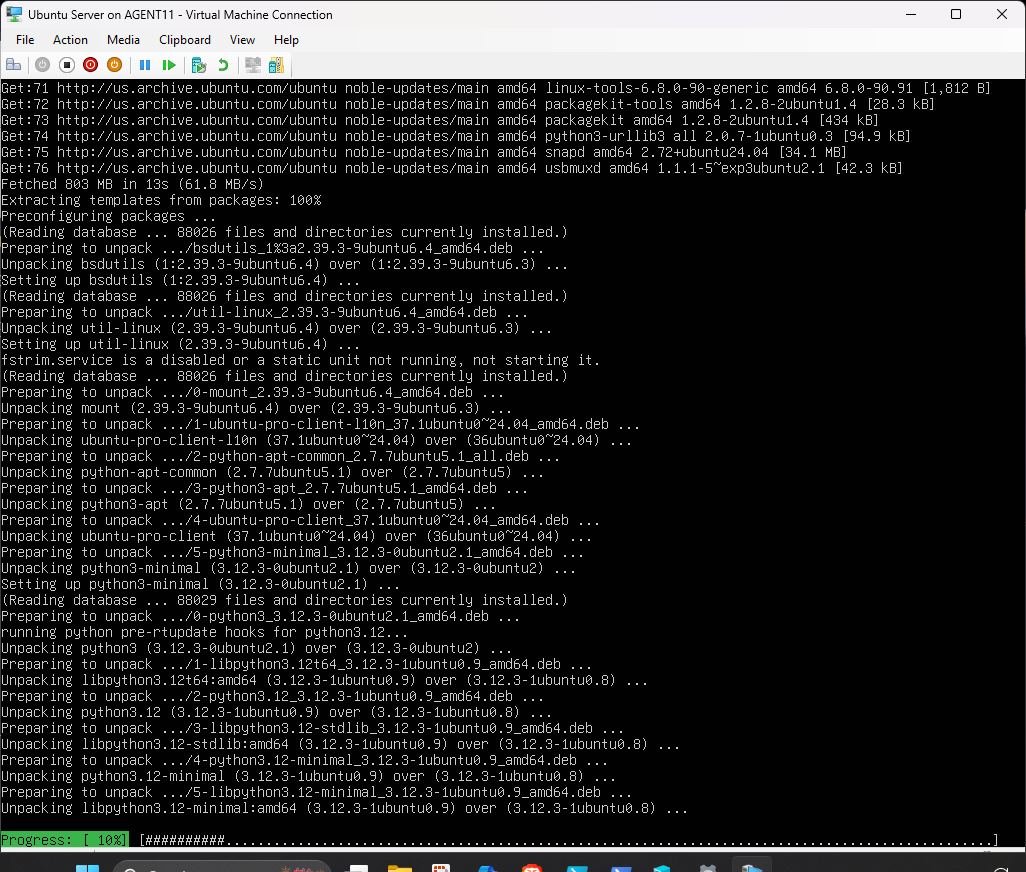1026x872 pixels.
Task: Click the greyed-out Start power icon
Action: (42, 65)
